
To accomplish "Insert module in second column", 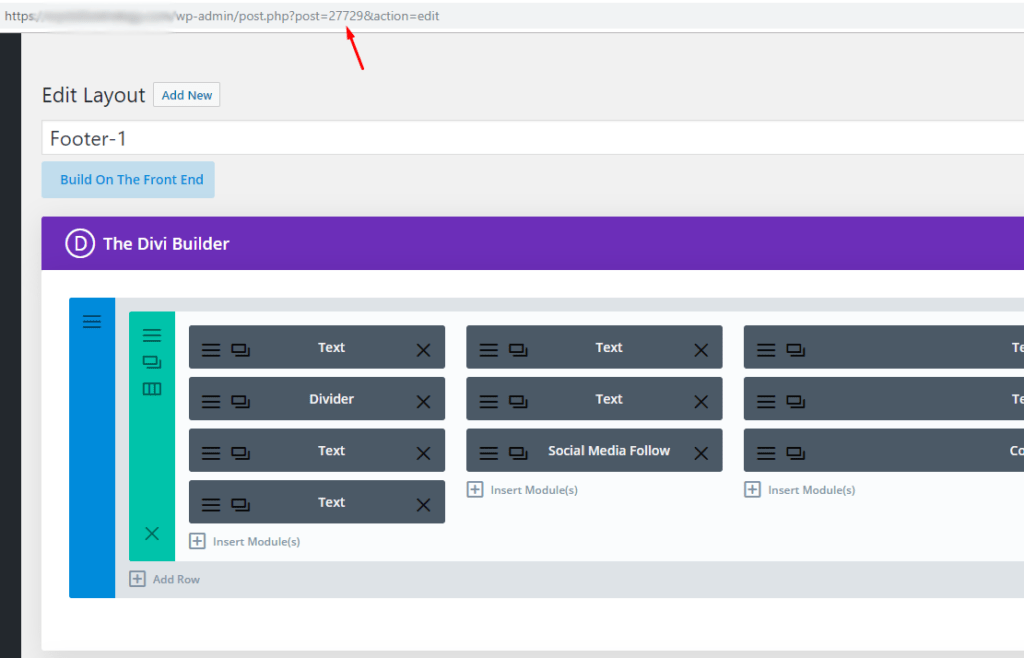I will coord(523,490).
